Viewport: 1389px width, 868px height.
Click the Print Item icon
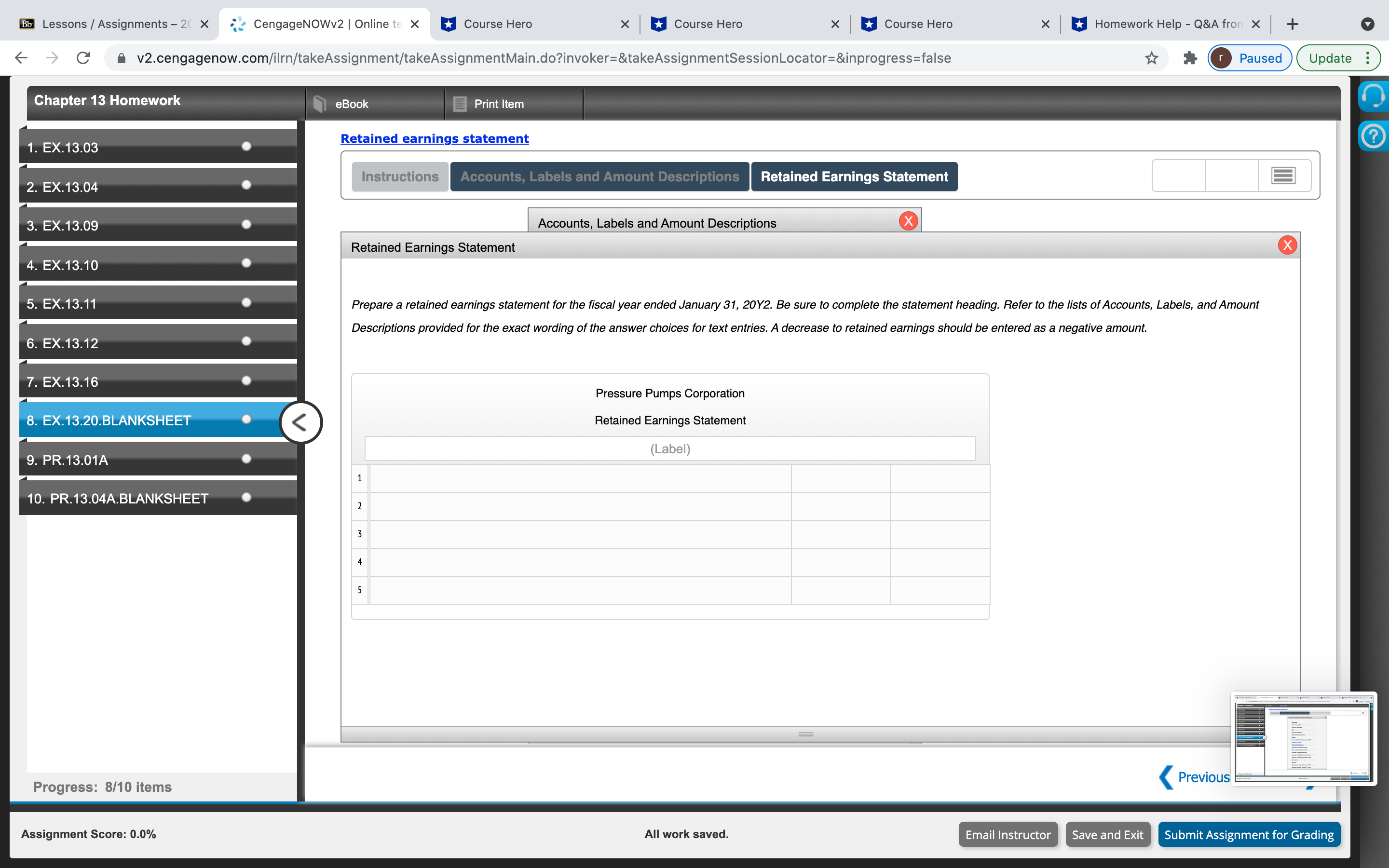(x=460, y=104)
